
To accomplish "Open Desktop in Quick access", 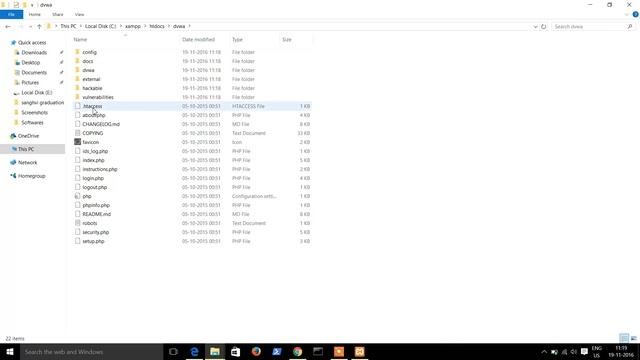I will point(31,62).
